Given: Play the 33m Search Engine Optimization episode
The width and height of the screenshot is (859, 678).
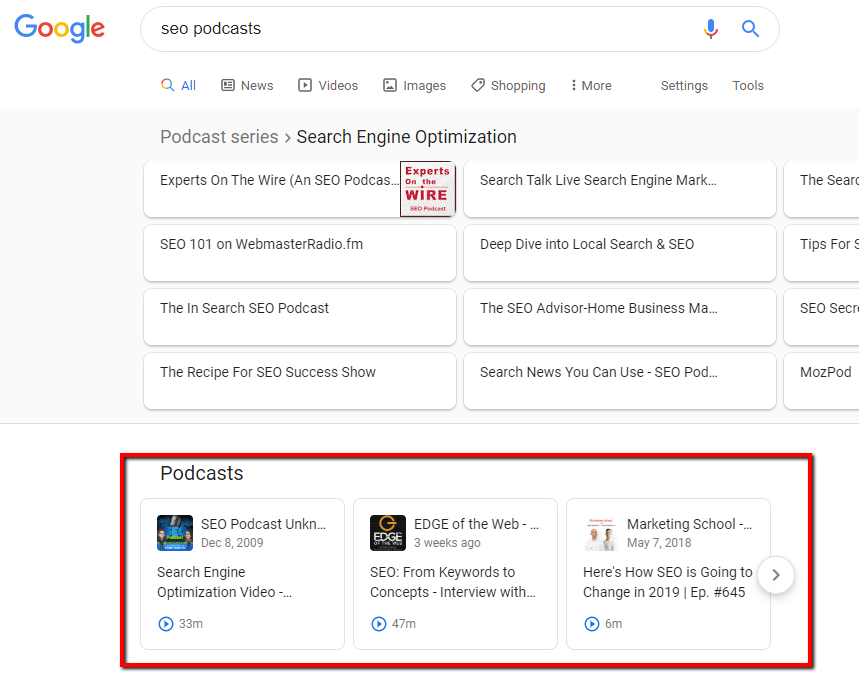Looking at the screenshot, I should pyautogui.click(x=165, y=624).
